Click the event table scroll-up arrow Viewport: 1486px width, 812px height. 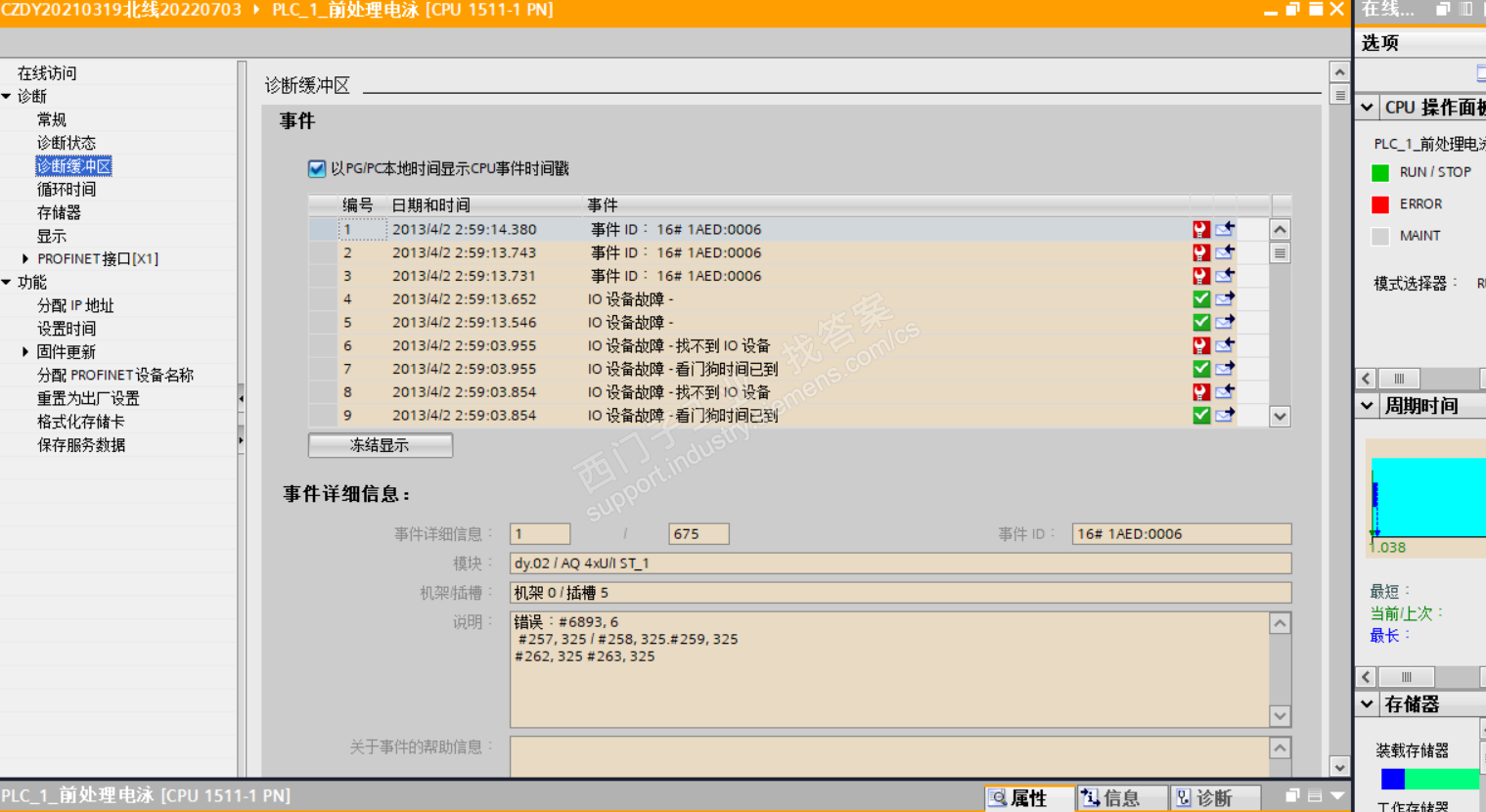pyautogui.click(x=1280, y=230)
